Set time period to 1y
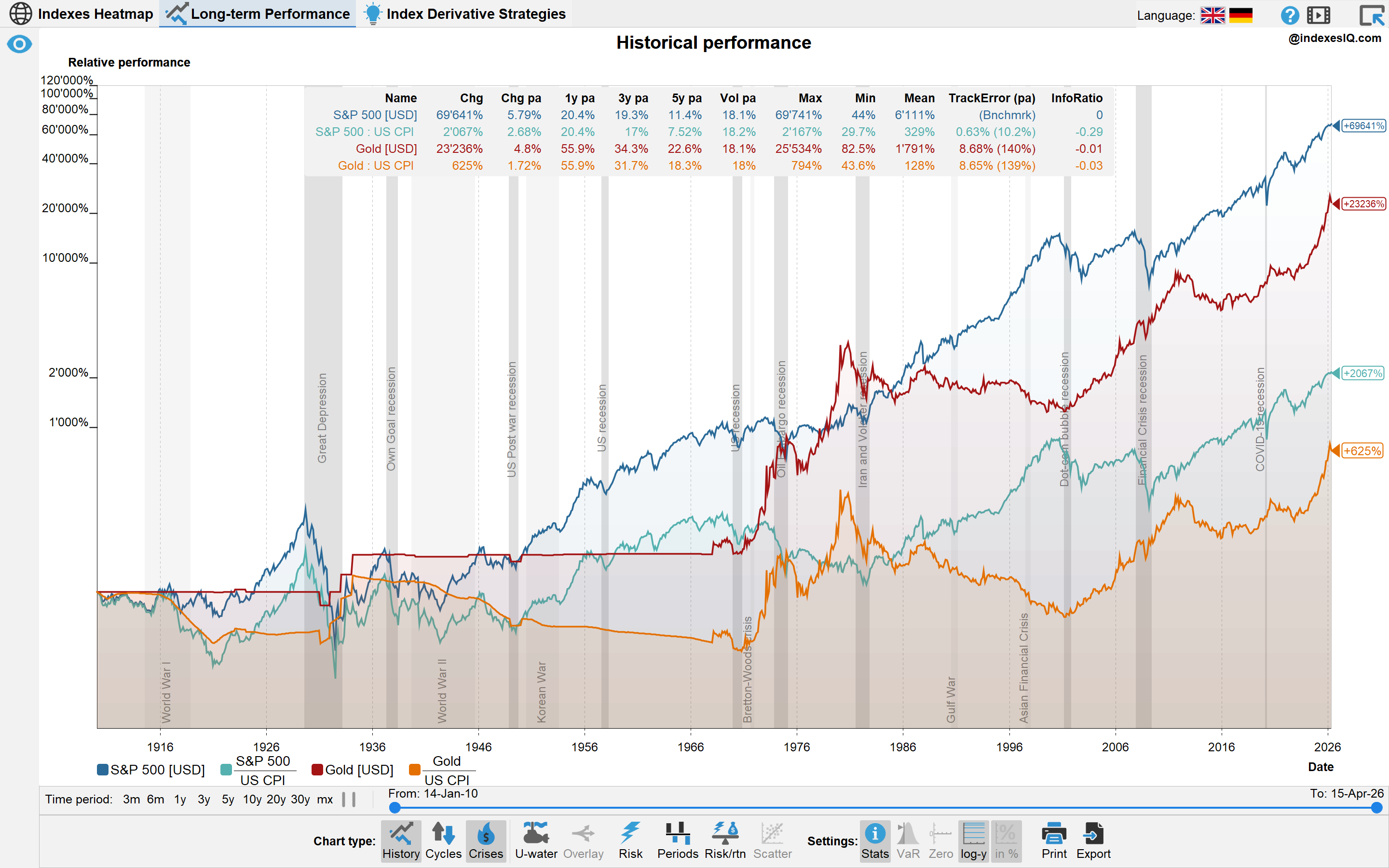The width and height of the screenshot is (1389, 868). pos(180,799)
